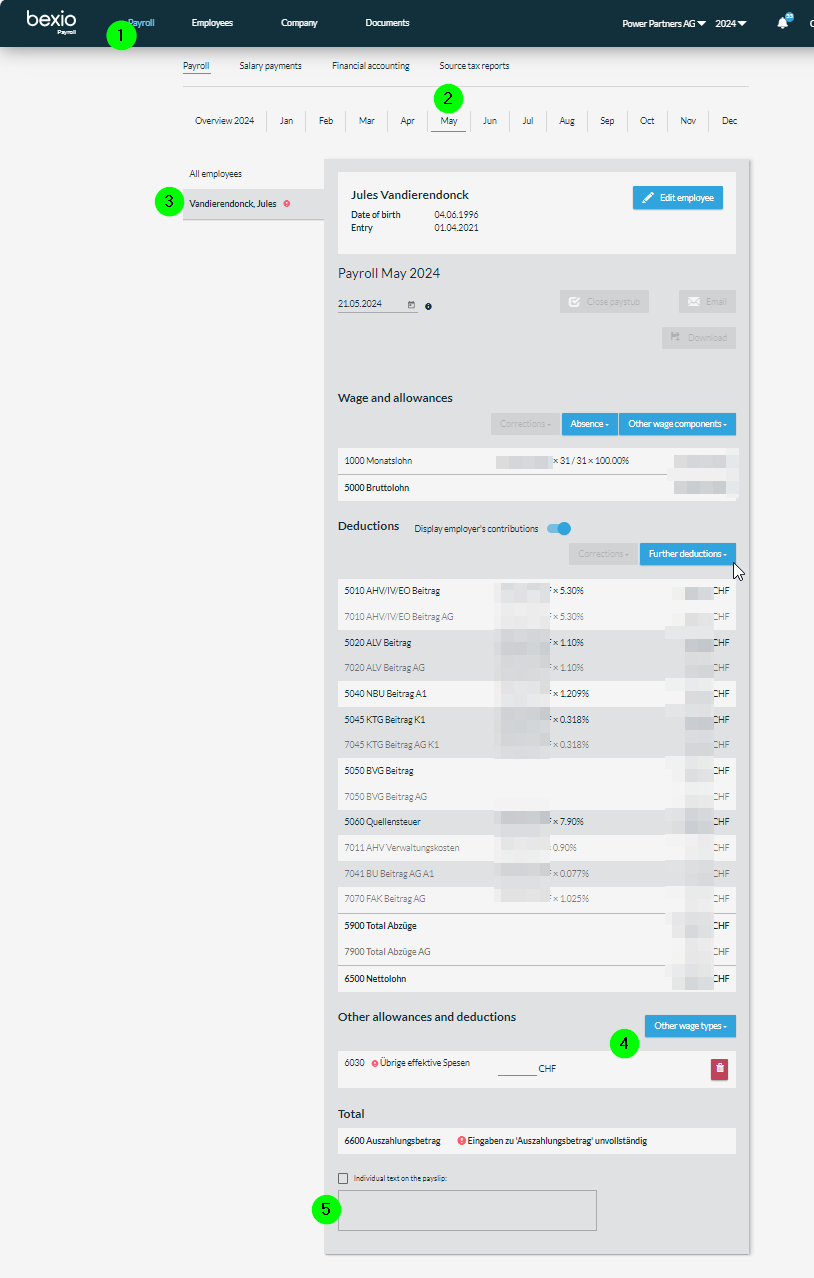This screenshot has height=1278, width=814.
Task: Toggle Display employer's contributions switch
Action: click(559, 528)
